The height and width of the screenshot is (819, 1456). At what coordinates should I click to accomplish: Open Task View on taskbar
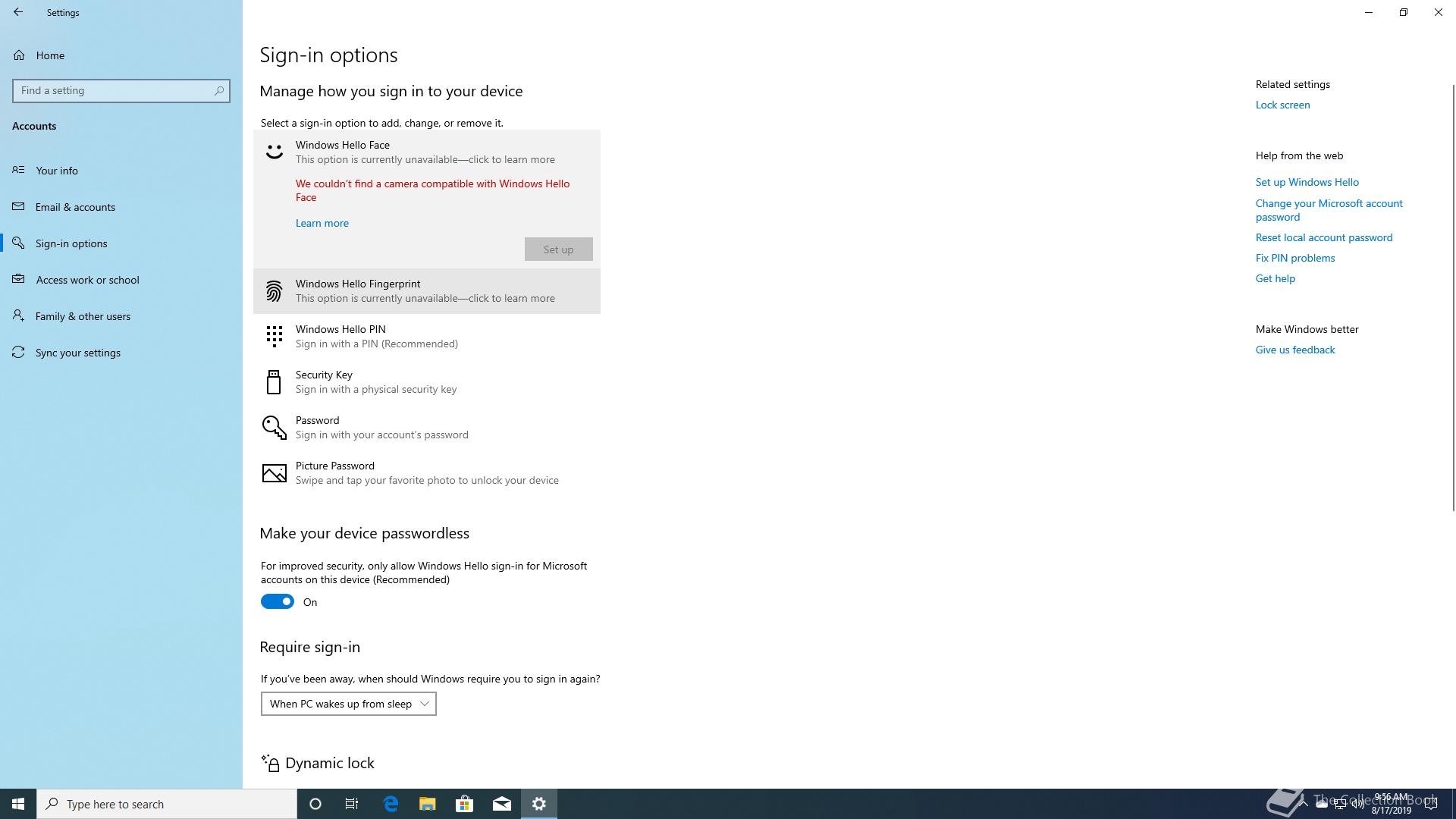point(352,804)
